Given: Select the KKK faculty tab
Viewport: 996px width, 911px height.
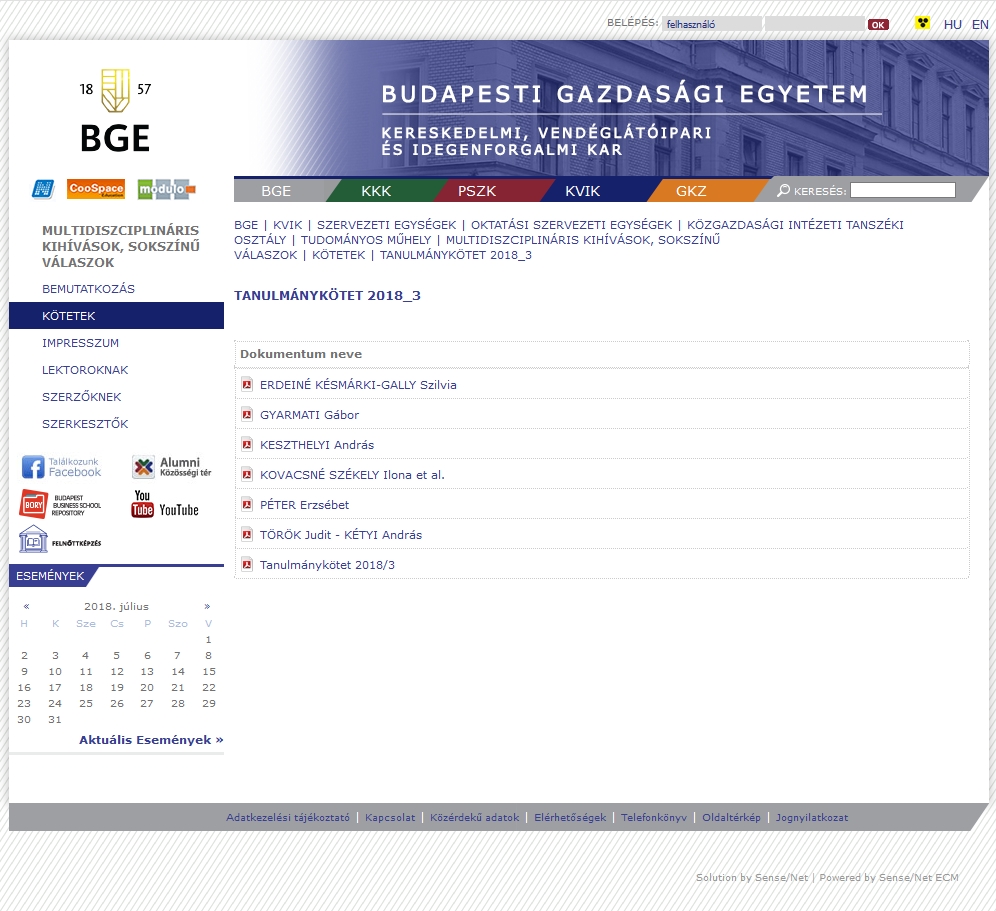Looking at the screenshot, I should pos(376,191).
